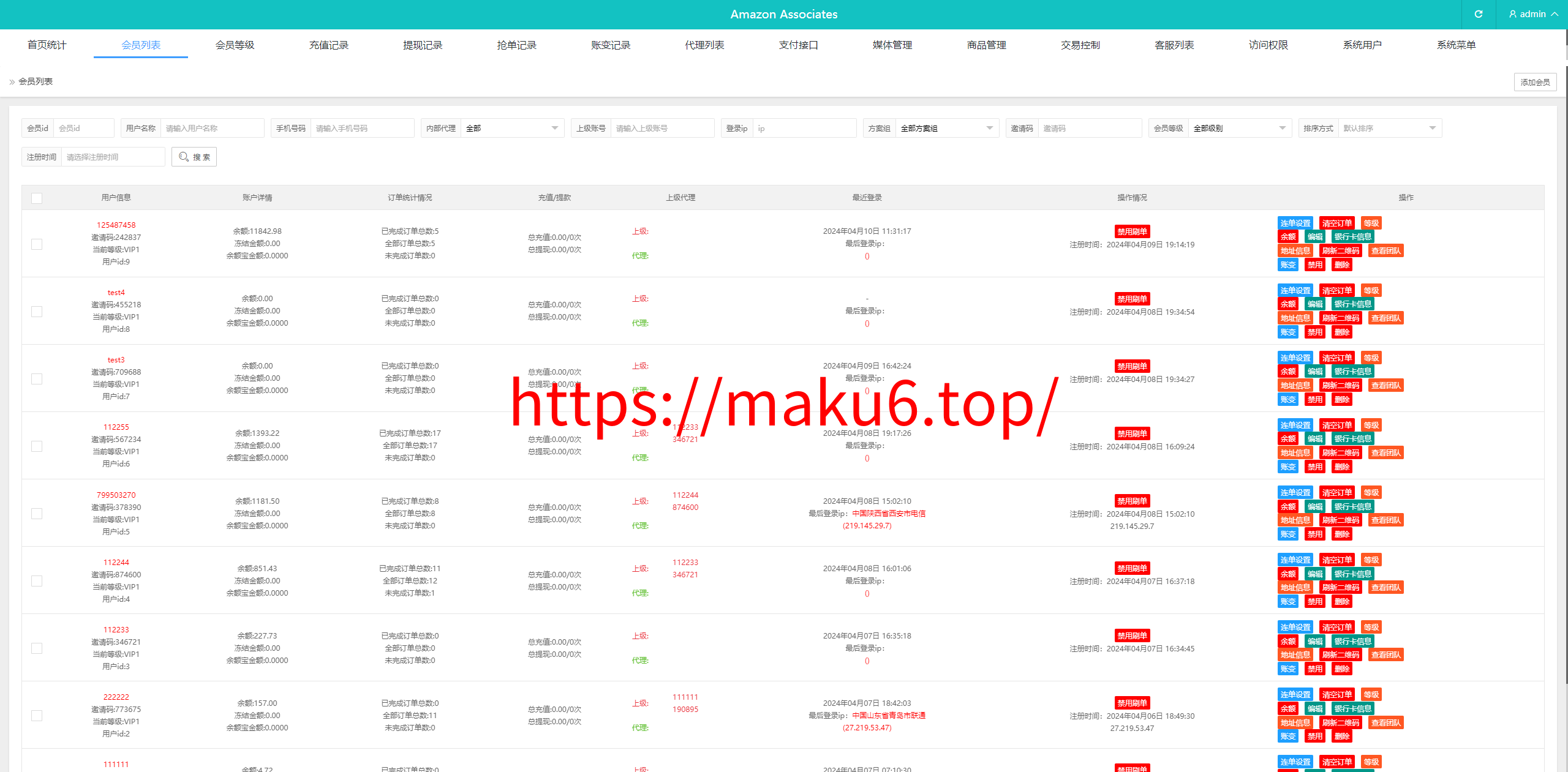This screenshot has height=772, width=1568.
Task: Check the row checkbox for user 112233
Action: pos(37,648)
